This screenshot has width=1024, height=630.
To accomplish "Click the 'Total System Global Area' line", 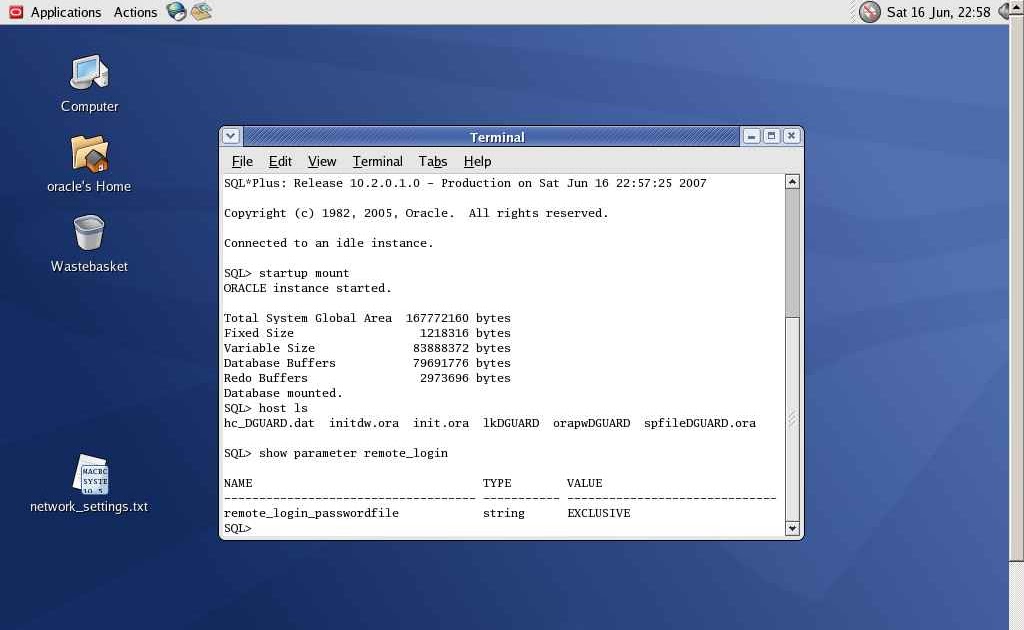I will point(367,318).
